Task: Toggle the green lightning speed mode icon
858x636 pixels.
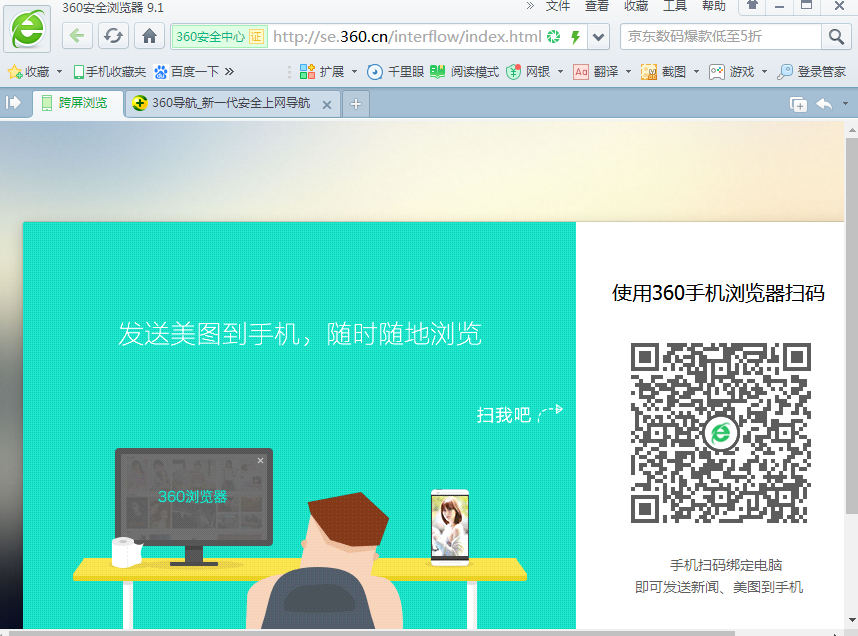Action: coord(575,38)
